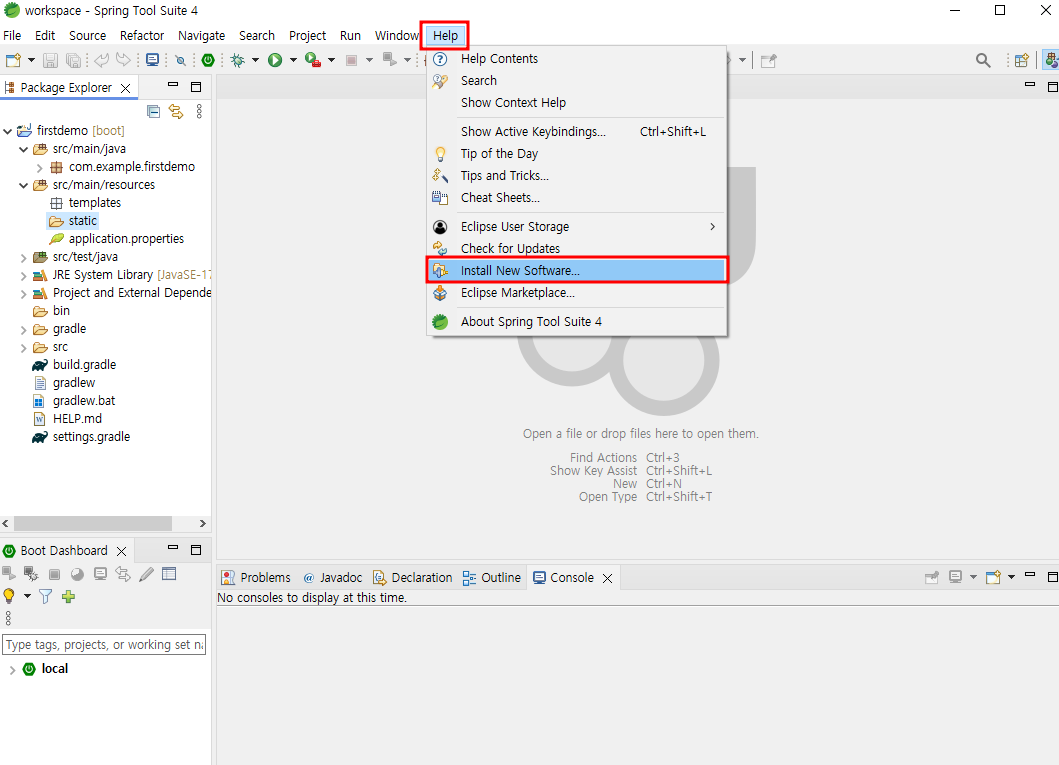This screenshot has height=765, width=1059.
Task: Choose Check for Updates
Action: point(577,248)
